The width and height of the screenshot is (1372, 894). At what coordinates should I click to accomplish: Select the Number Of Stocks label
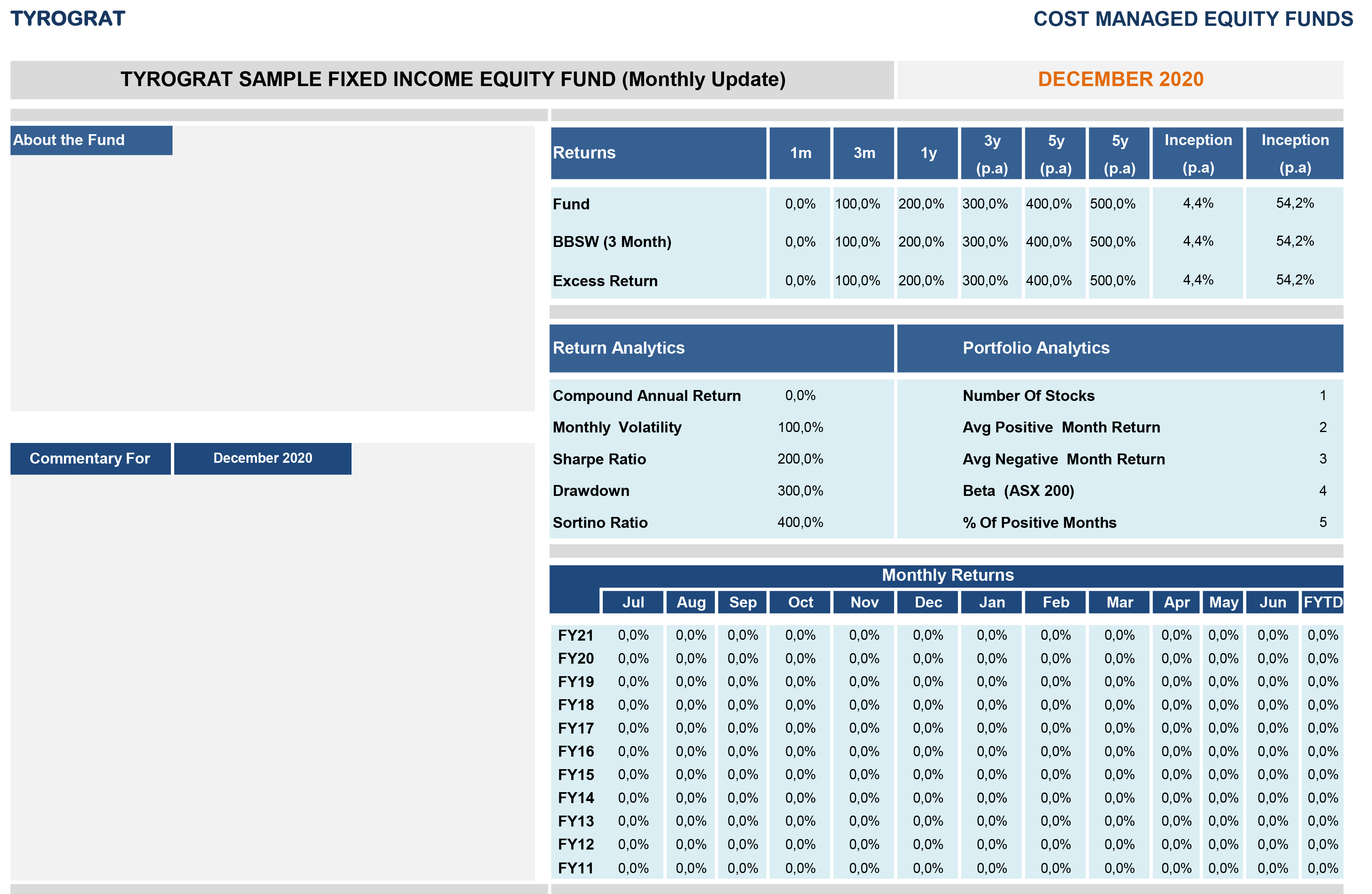(x=1029, y=396)
